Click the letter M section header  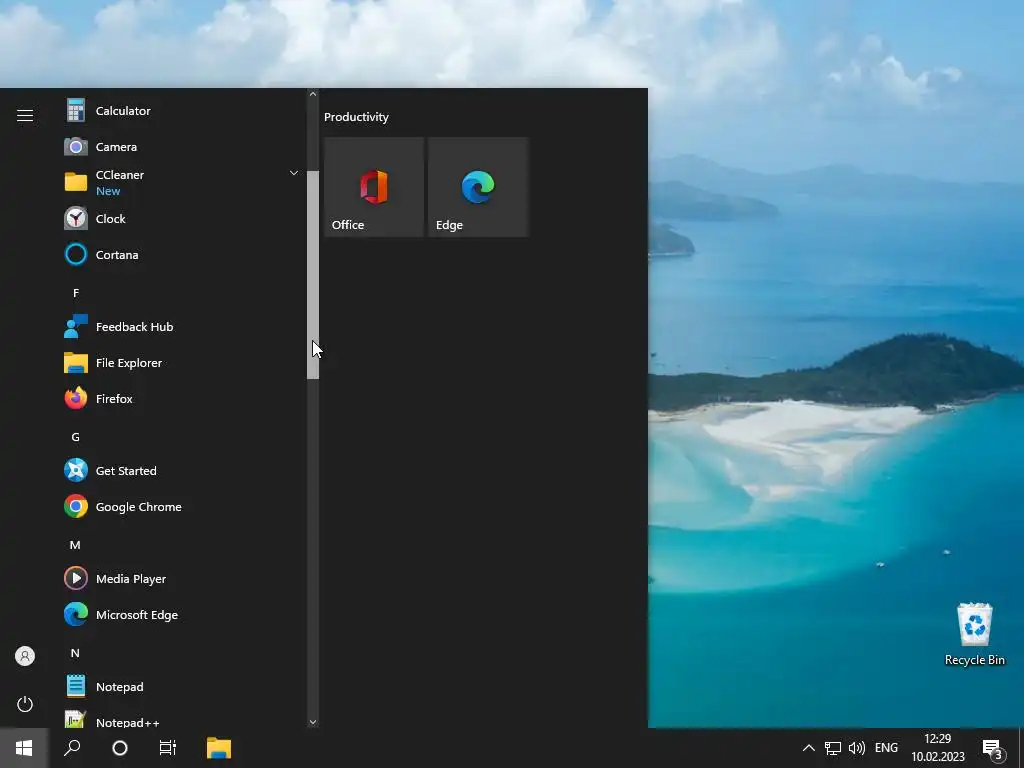tap(76, 545)
